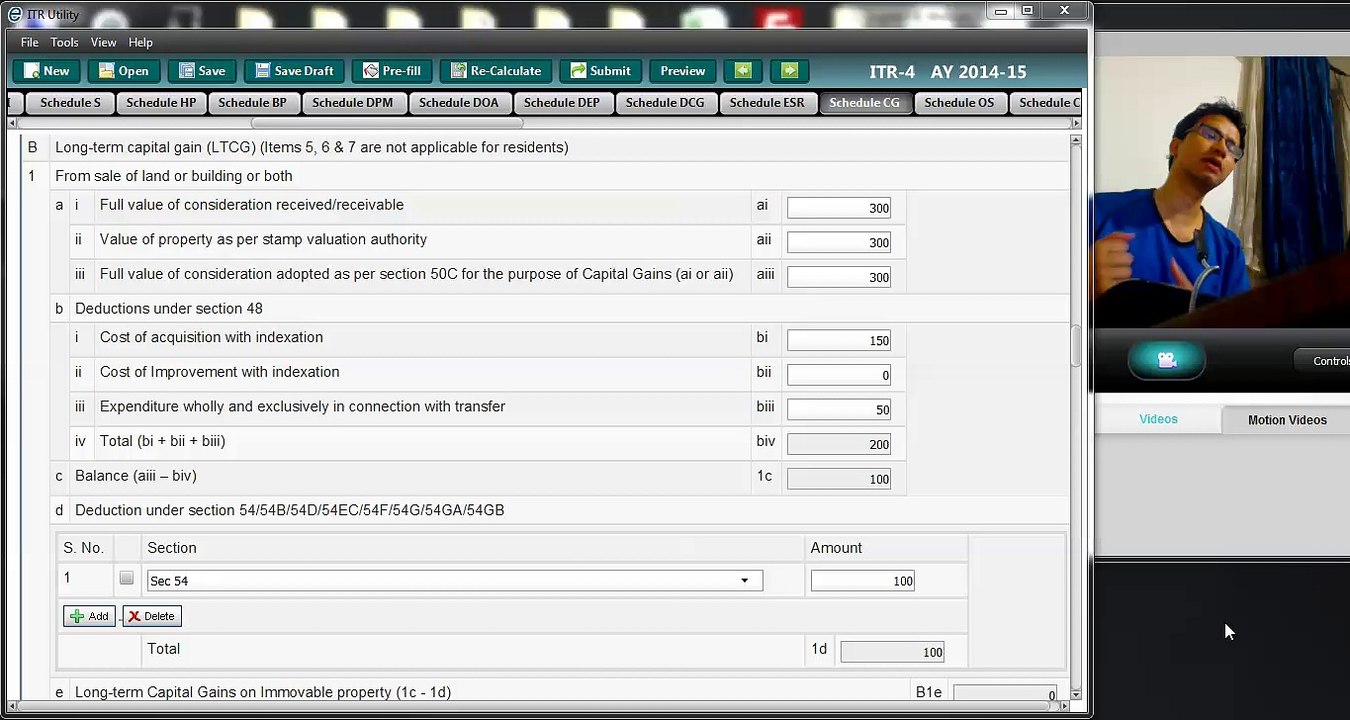Click 'From sale of land or building' text
Image resolution: width=1350 pixels, height=720 pixels.
click(173, 176)
